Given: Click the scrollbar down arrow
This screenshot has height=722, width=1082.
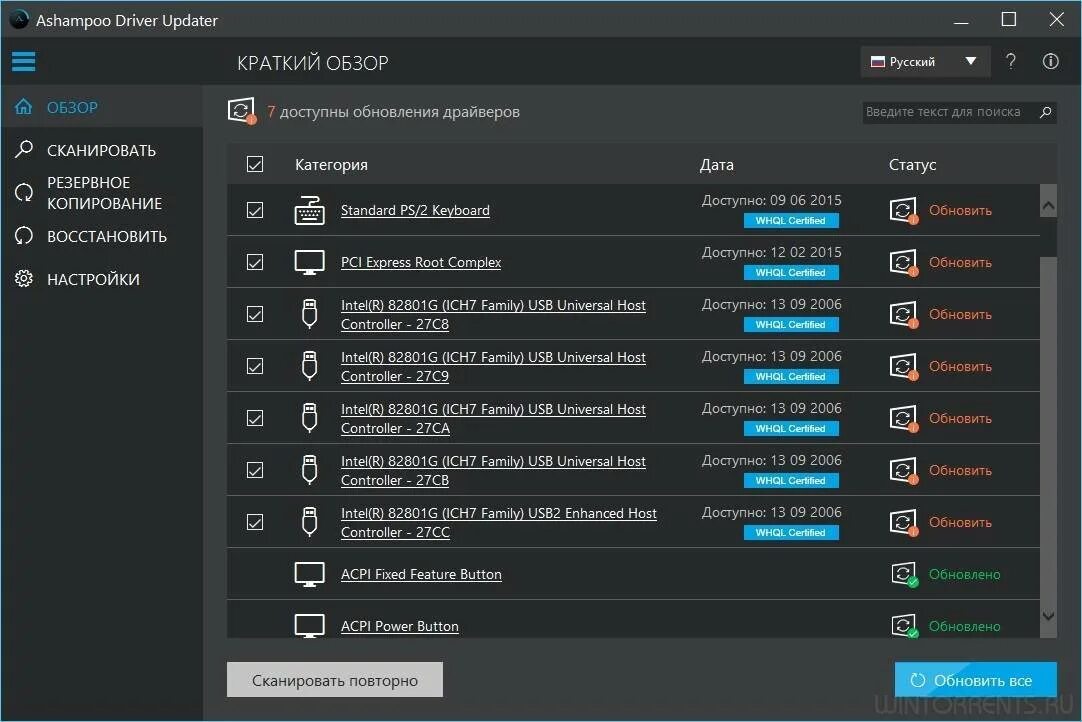Looking at the screenshot, I should click(1048, 616).
